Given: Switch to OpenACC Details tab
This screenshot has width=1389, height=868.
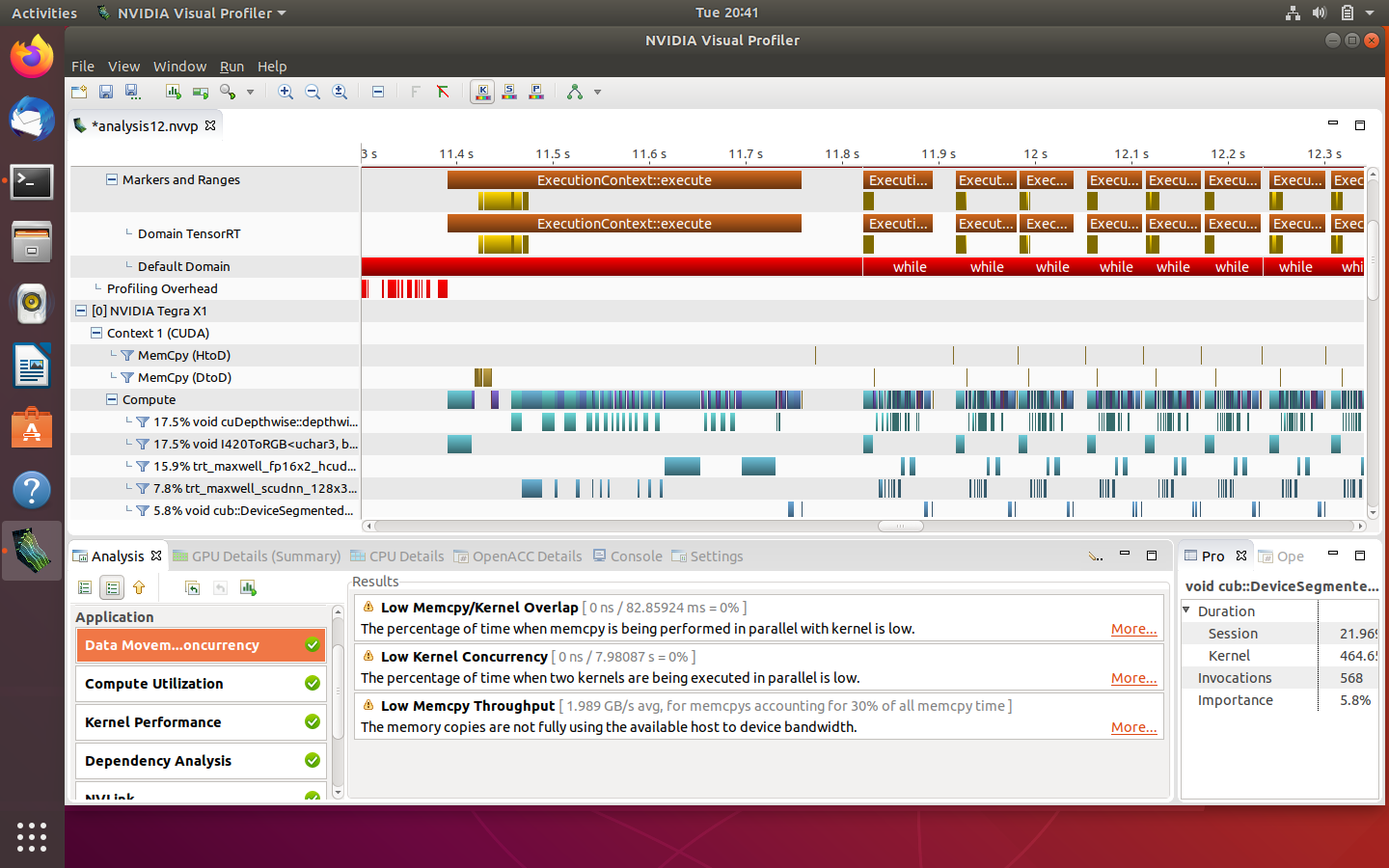Looking at the screenshot, I should pos(518,556).
